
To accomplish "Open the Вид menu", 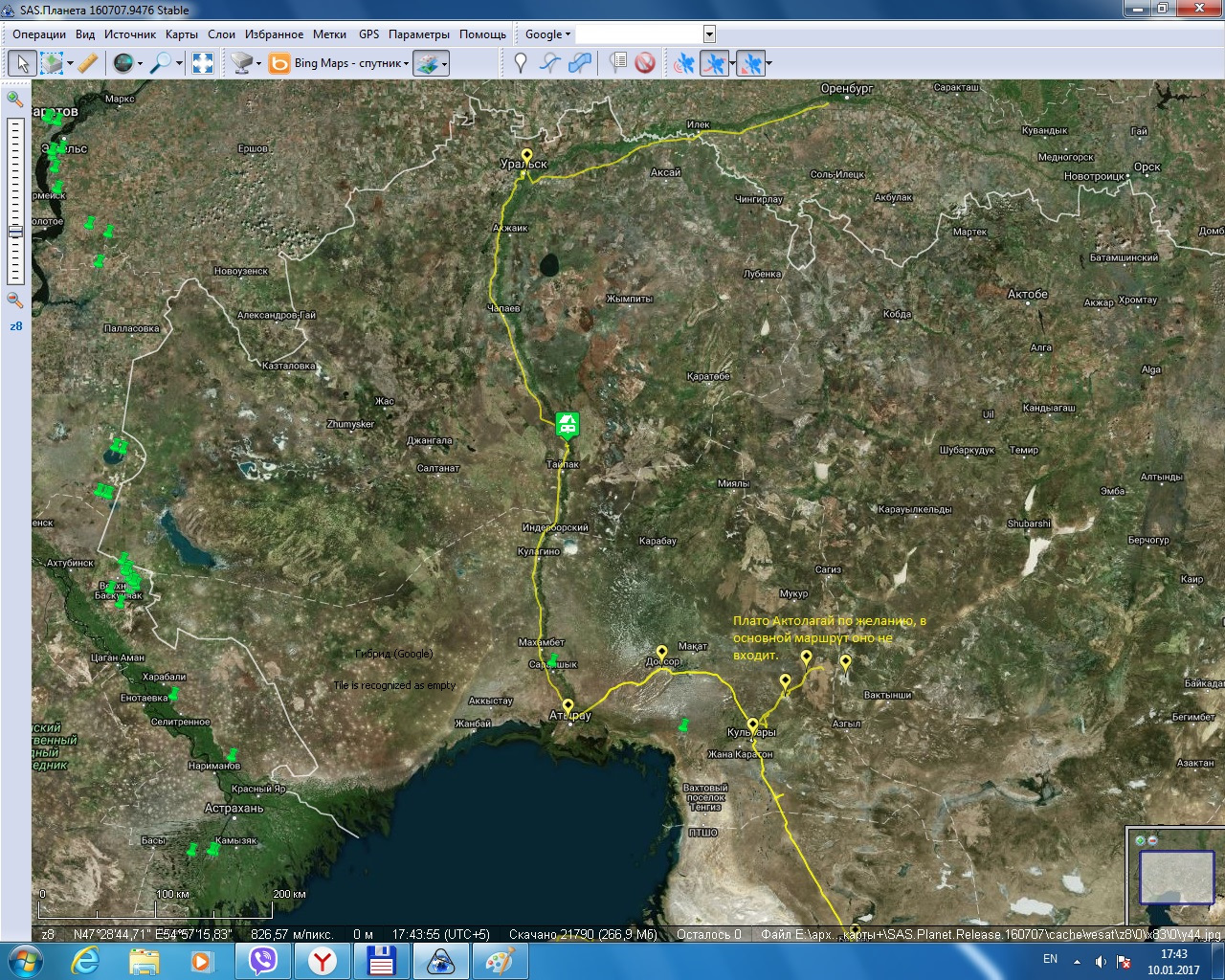I will (x=85, y=34).
